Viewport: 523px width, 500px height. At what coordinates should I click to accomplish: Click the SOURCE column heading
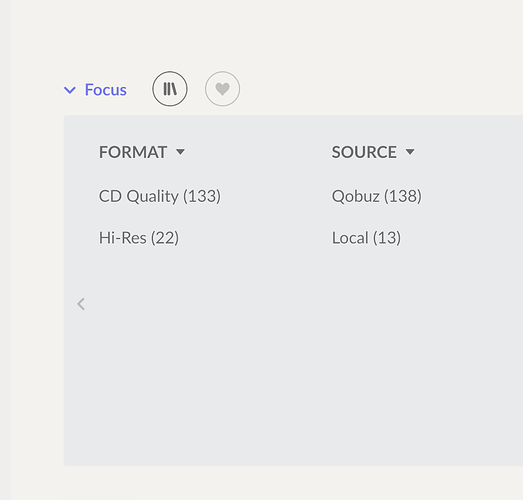pos(364,152)
